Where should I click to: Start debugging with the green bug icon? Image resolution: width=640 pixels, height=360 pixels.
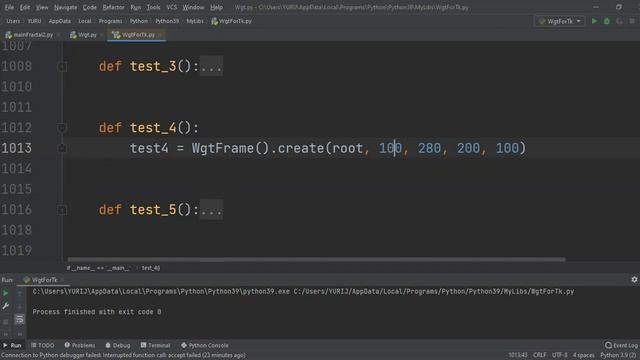click(x=607, y=21)
